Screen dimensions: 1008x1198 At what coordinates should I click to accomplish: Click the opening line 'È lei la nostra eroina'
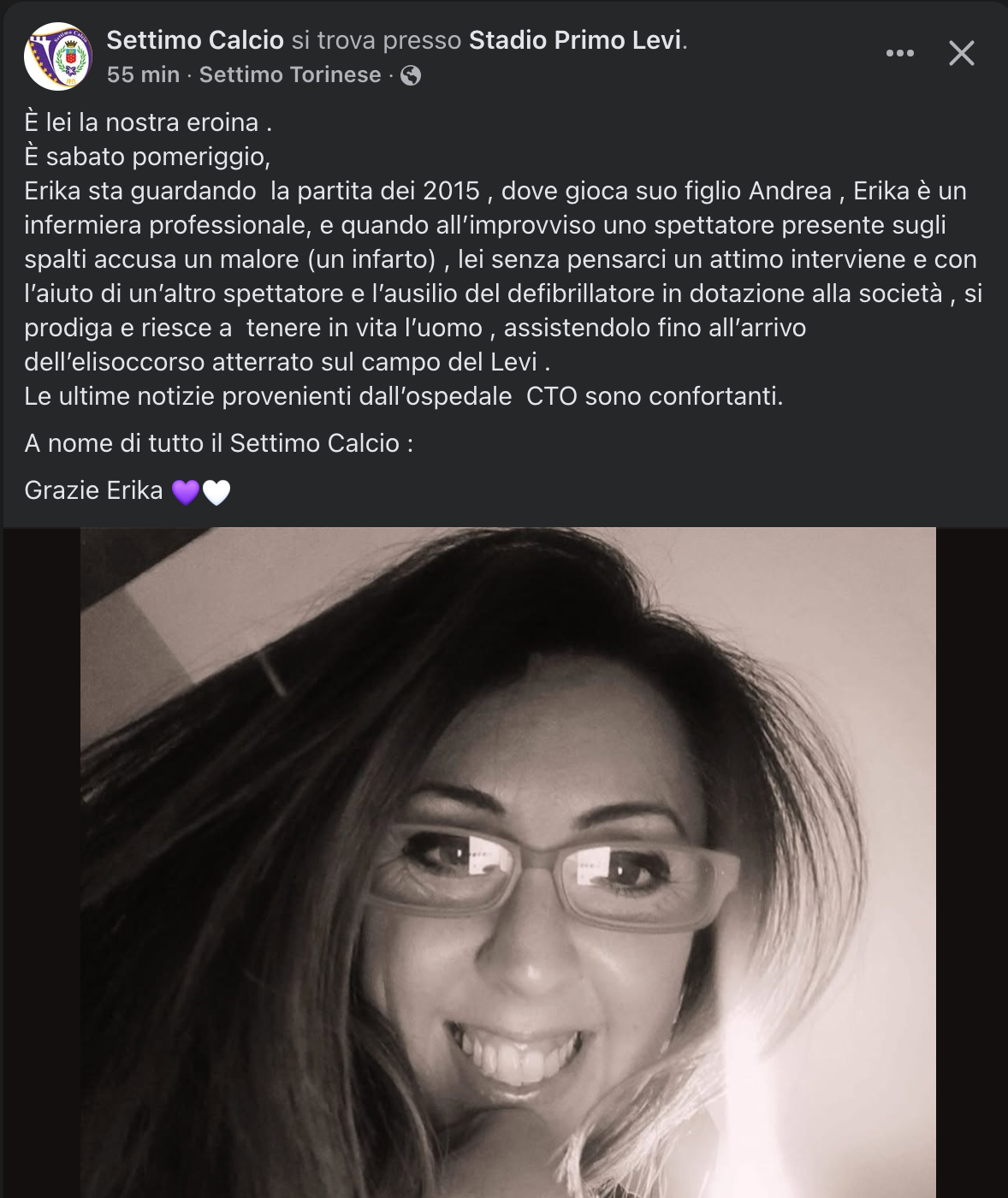tap(148, 122)
